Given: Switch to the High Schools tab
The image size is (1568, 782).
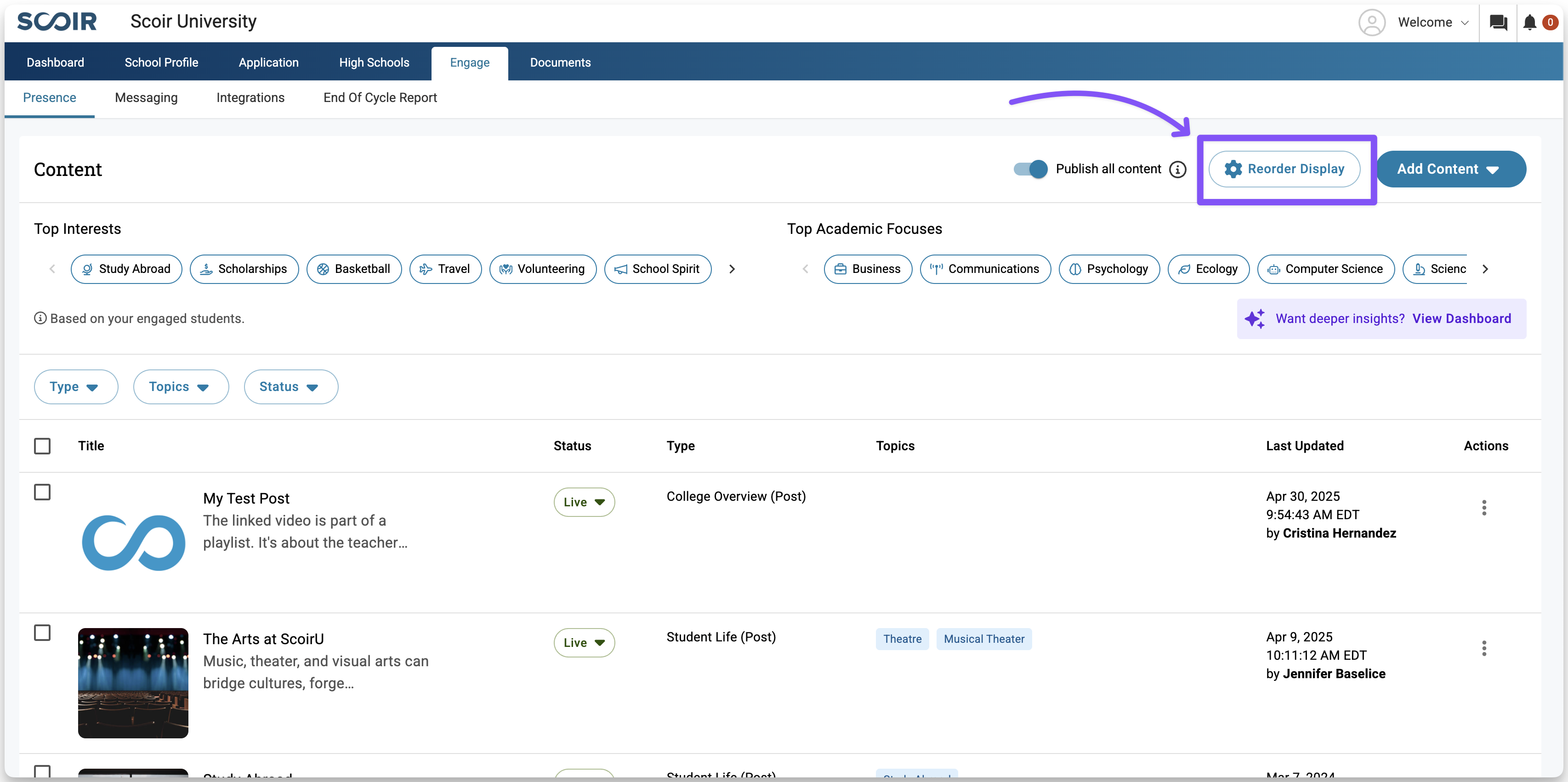Looking at the screenshot, I should [374, 62].
